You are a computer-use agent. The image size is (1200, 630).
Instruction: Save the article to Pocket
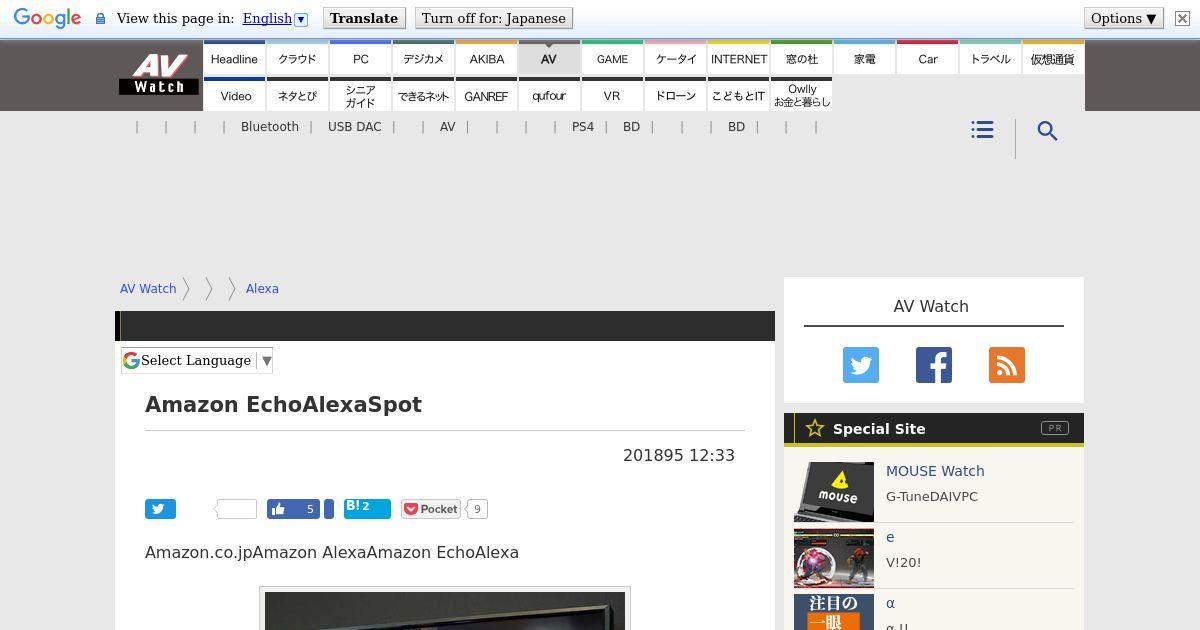pos(431,509)
